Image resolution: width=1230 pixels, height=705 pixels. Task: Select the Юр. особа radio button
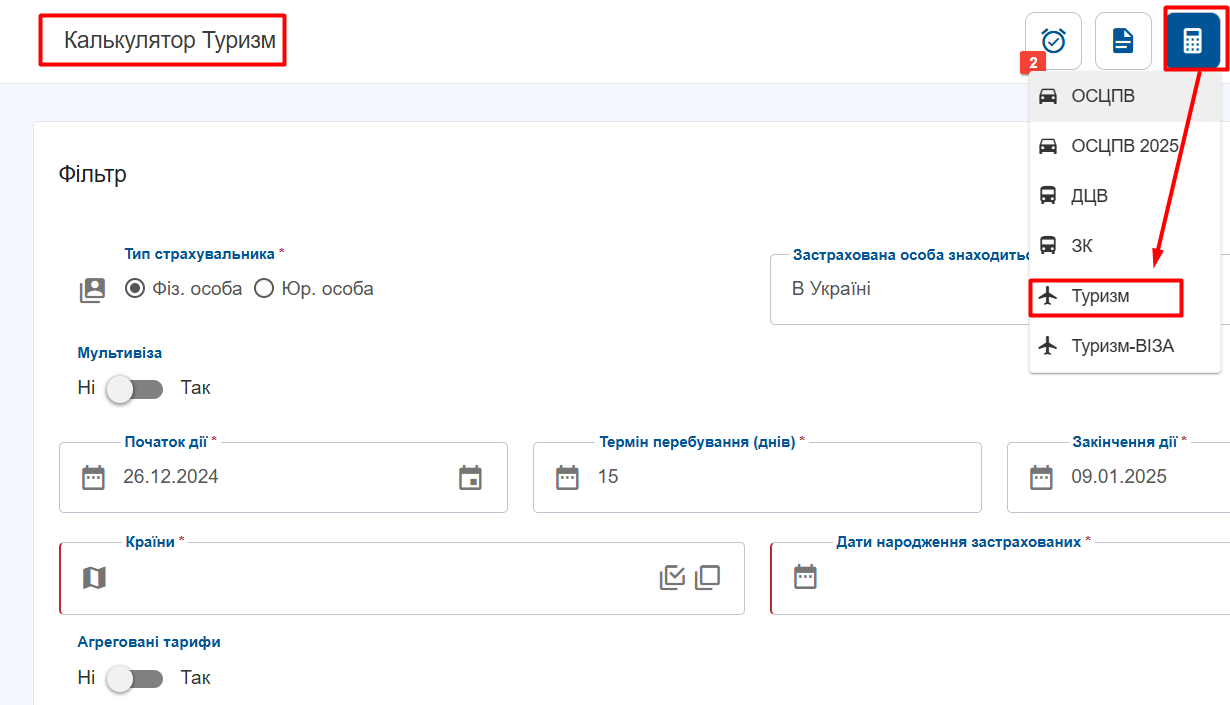coord(264,288)
